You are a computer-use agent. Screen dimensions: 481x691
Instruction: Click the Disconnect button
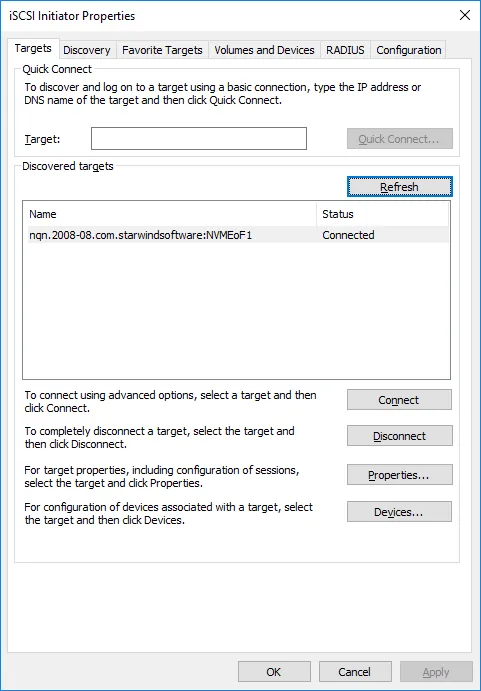pyautogui.click(x=399, y=436)
